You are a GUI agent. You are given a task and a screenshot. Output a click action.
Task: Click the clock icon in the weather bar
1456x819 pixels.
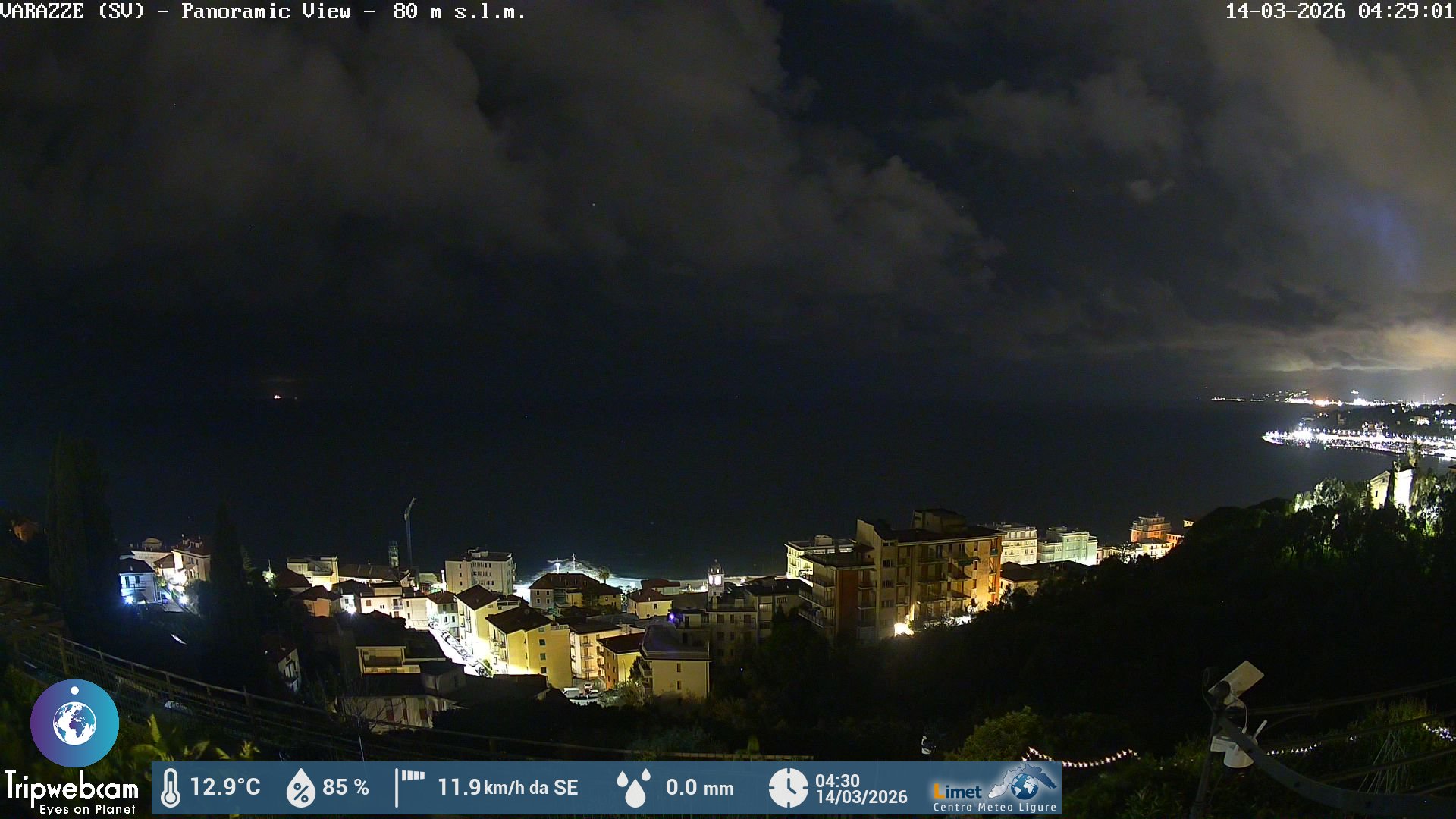pyautogui.click(x=788, y=788)
